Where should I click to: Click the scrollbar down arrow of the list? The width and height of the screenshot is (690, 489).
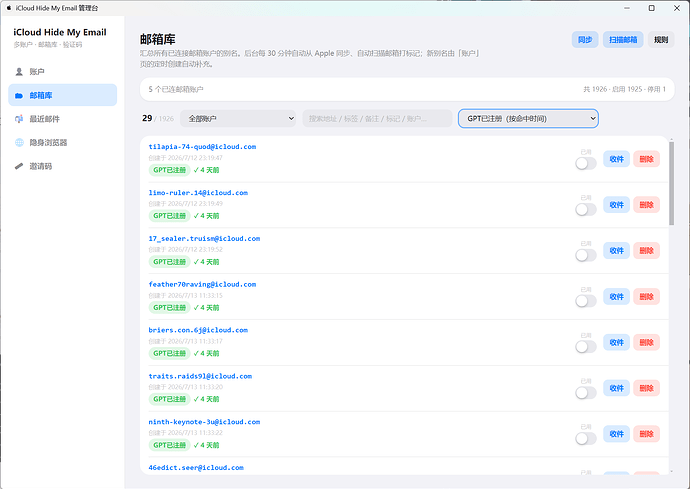pyautogui.click(x=672, y=472)
